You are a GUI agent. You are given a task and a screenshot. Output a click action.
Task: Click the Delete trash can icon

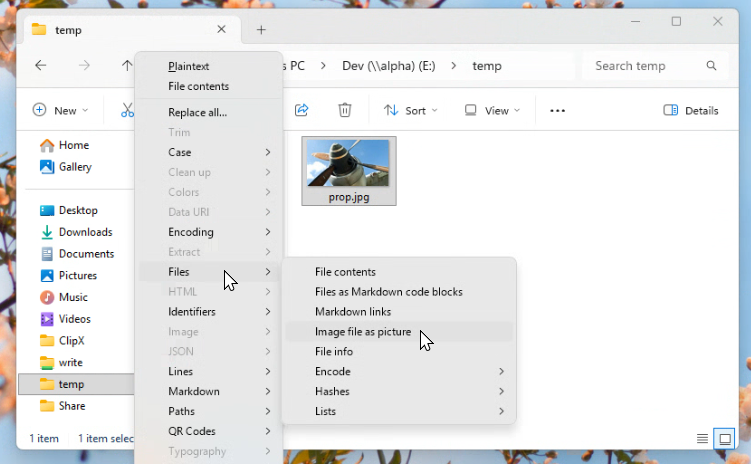pyautogui.click(x=344, y=111)
